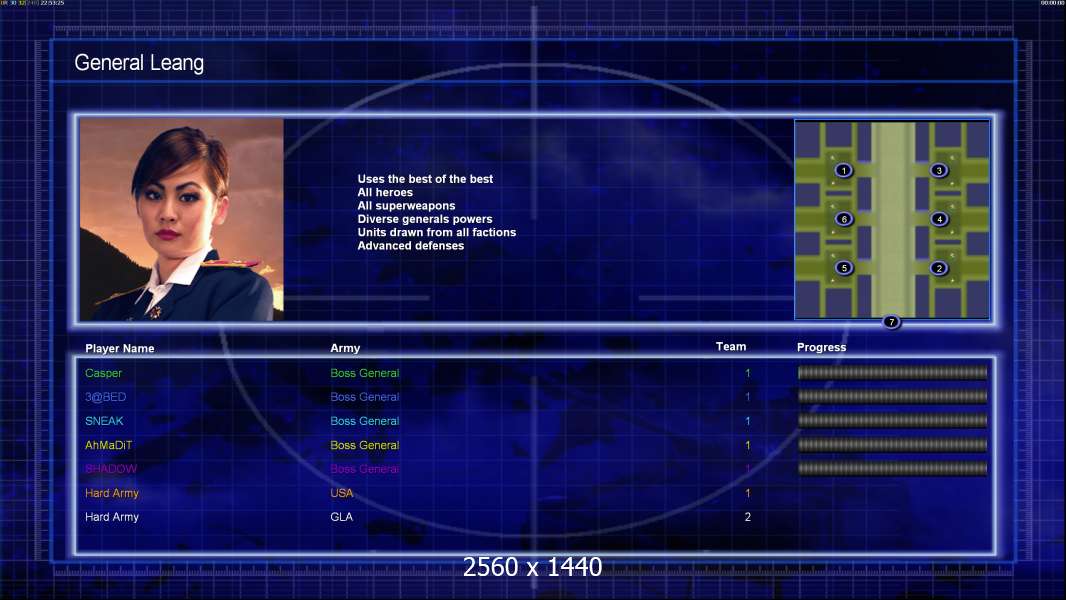Click the 'Advanced defenses' line
The height and width of the screenshot is (600, 1066).
coord(411,246)
